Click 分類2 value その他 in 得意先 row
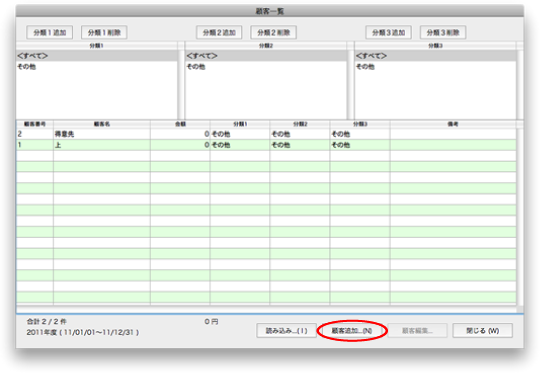The image size is (540, 373). tap(300, 134)
